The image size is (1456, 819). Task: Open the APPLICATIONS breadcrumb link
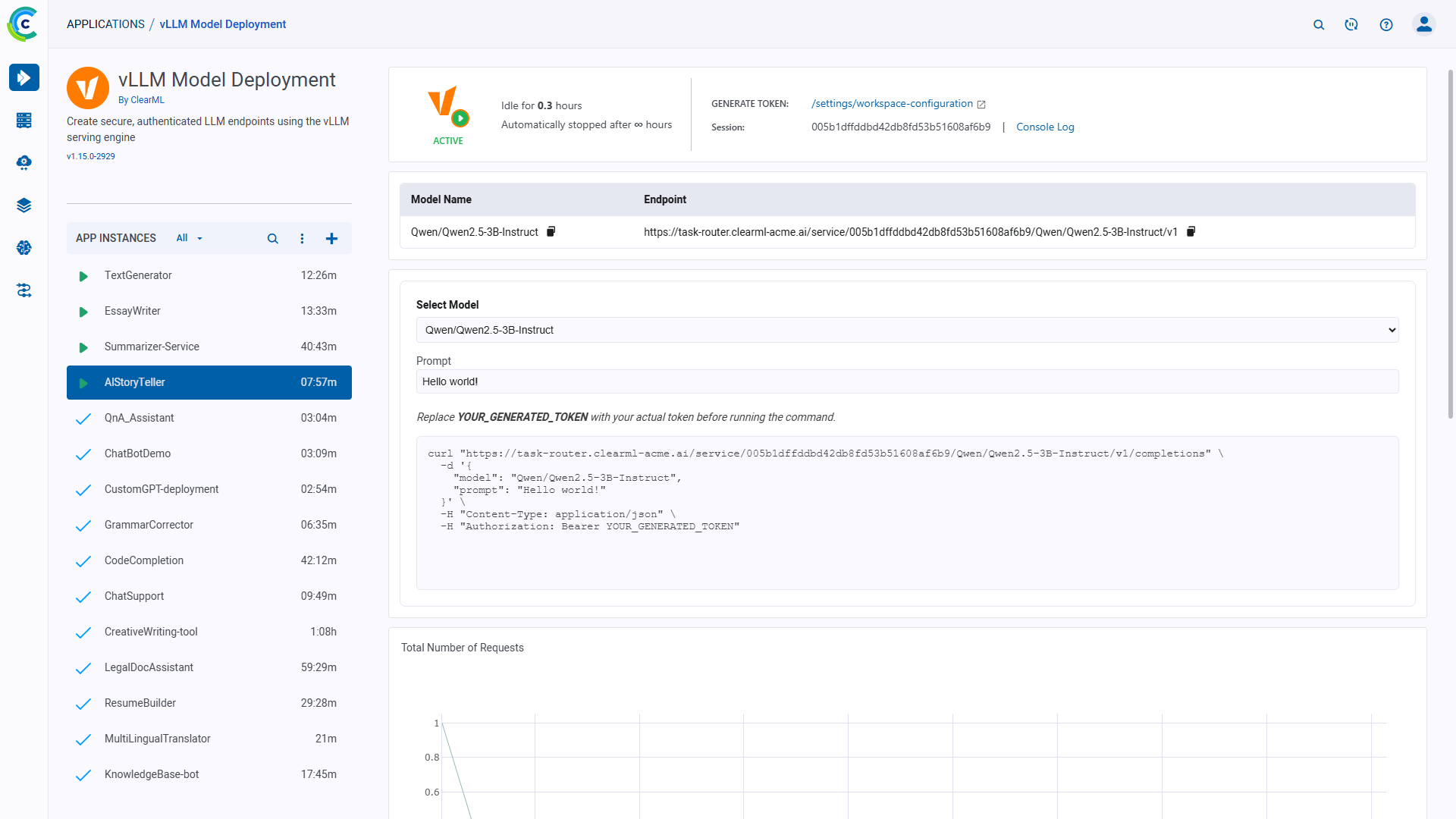(x=105, y=24)
